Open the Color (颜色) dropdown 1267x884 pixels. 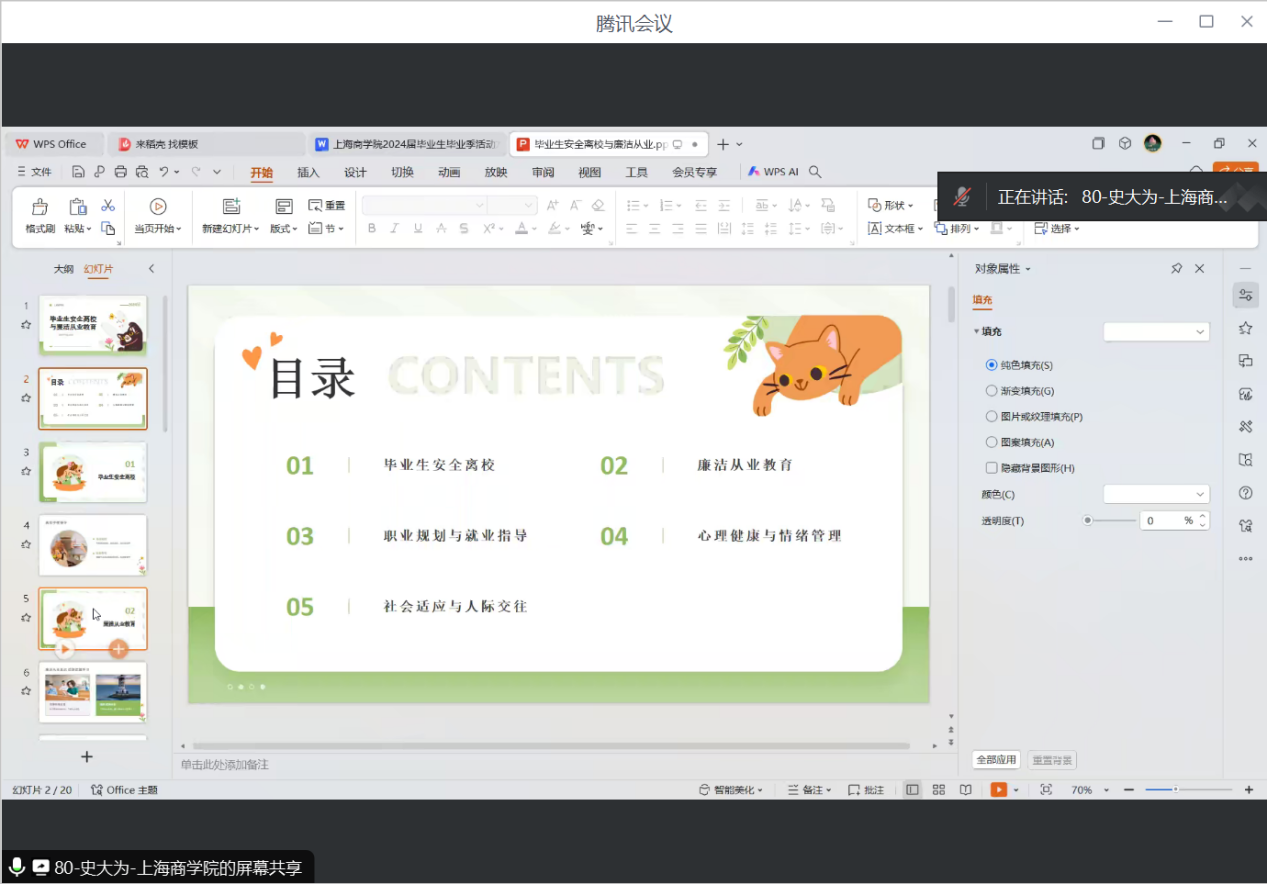click(1156, 494)
